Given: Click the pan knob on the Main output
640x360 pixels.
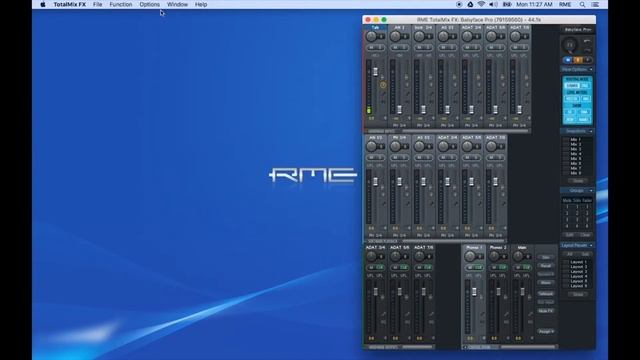Looking at the screenshot, I should [x=518, y=256].
